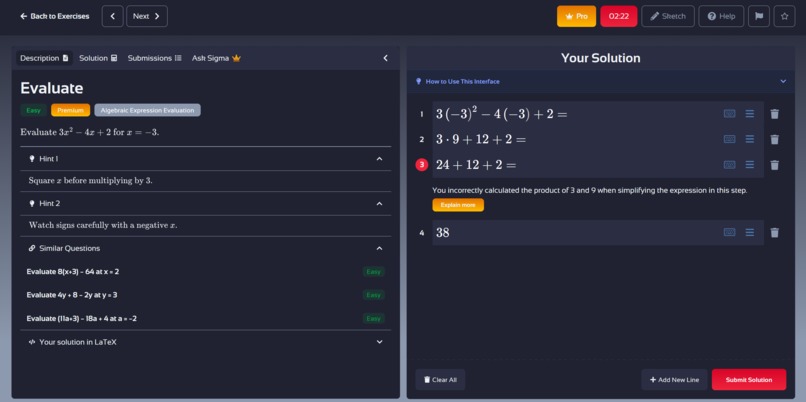Click the Evaluate heading

(52, 88)
